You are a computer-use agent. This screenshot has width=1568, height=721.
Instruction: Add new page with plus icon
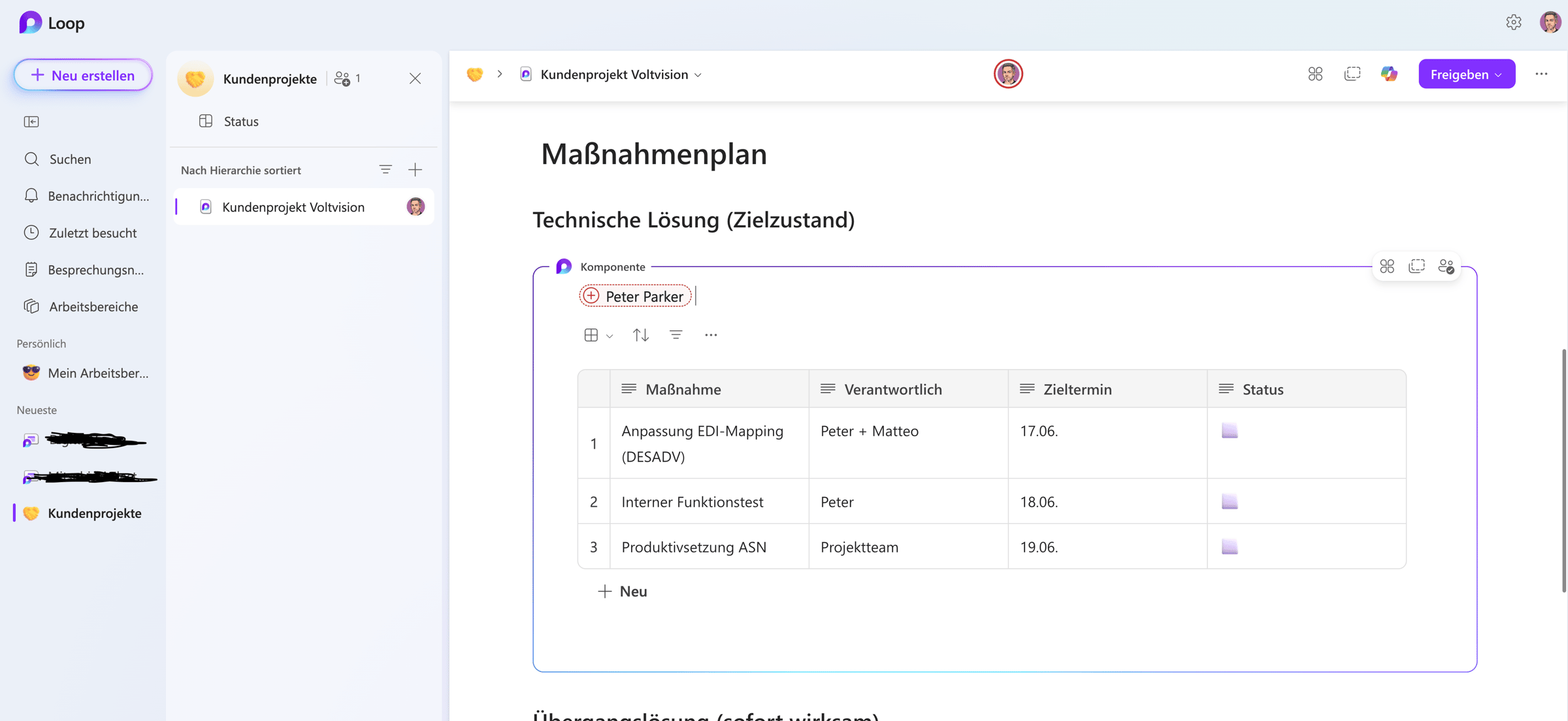click(415, 170)
